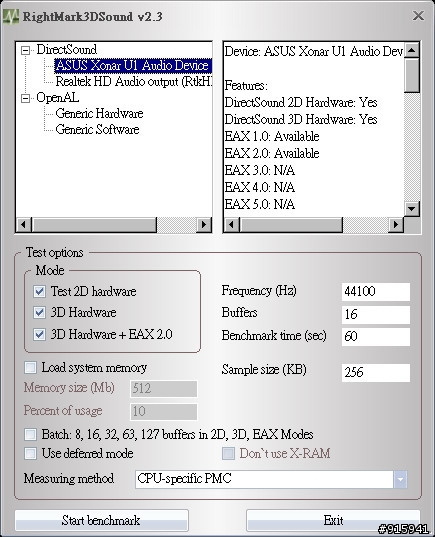Enable Use deferred mode
The width and height of the screenshot is (435, 537).
pos(30,453)
